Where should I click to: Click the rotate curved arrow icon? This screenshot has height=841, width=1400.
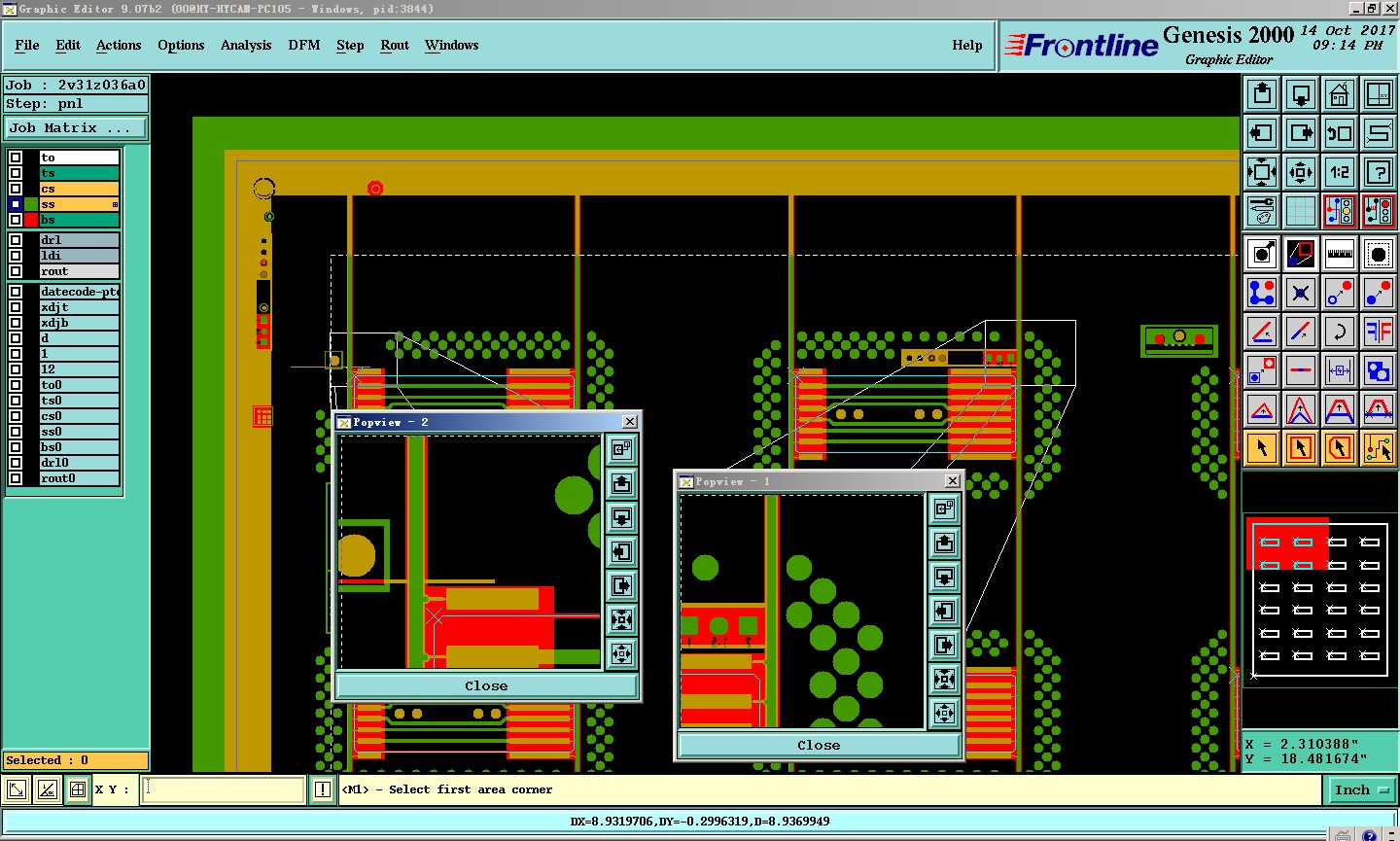1340,332
